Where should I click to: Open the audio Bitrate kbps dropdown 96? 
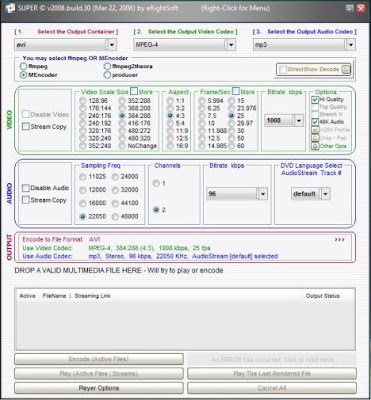pyautogui.click(x=237, y=194)
